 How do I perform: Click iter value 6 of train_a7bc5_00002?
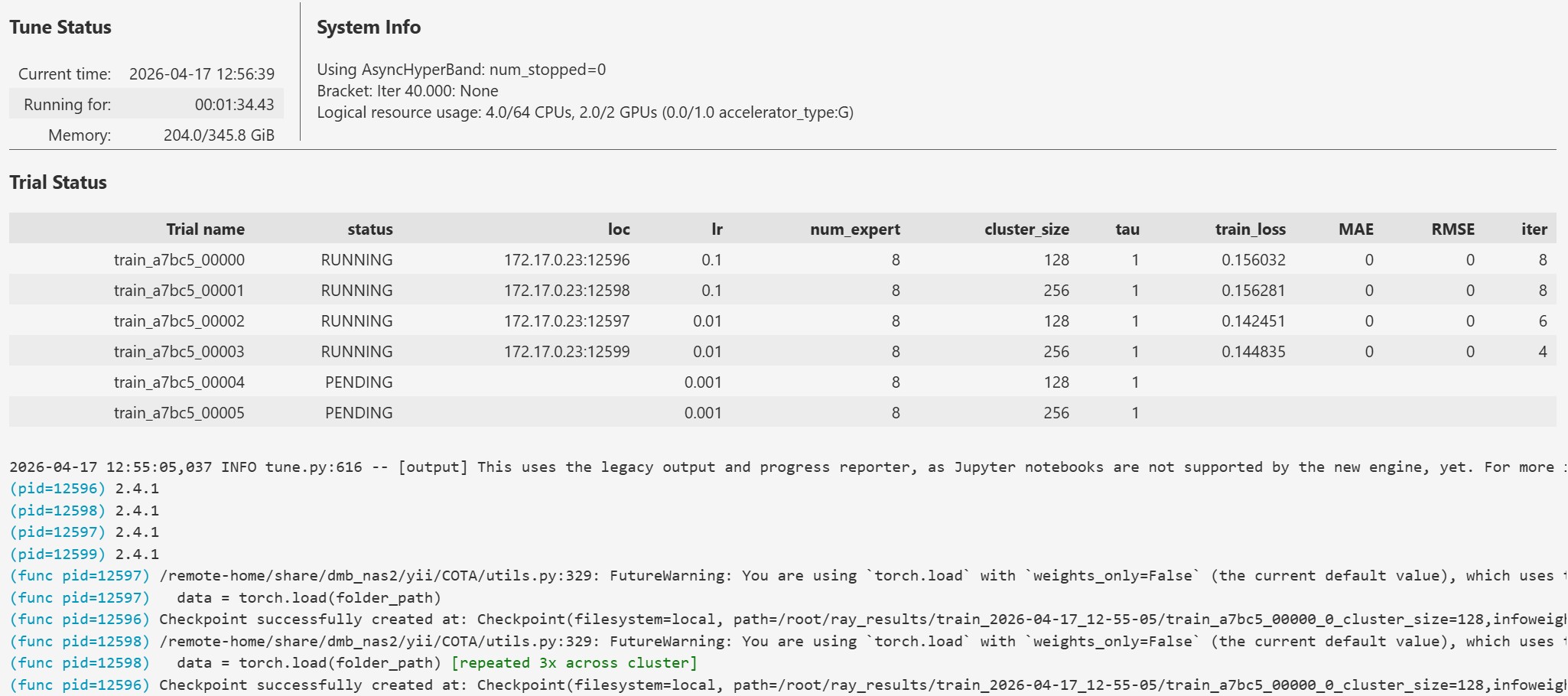1543,321
